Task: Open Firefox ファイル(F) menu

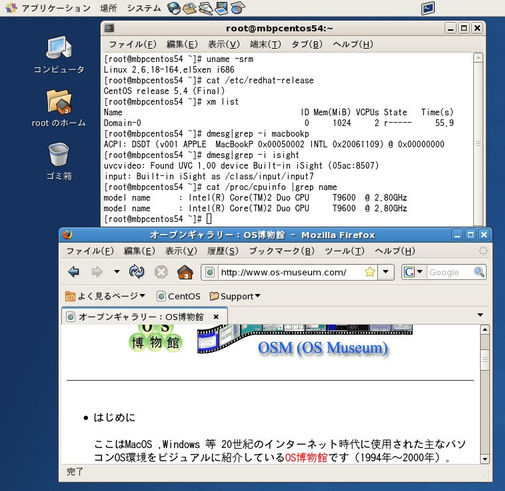Action: [90, 251]
